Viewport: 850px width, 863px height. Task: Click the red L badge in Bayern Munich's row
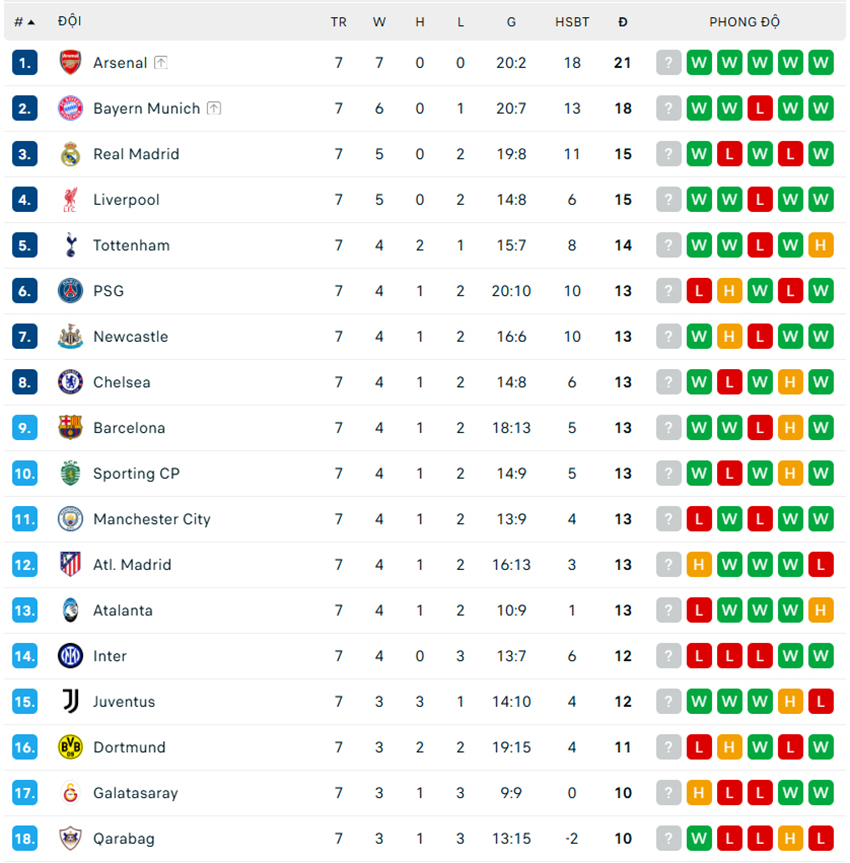pos(760,108)
